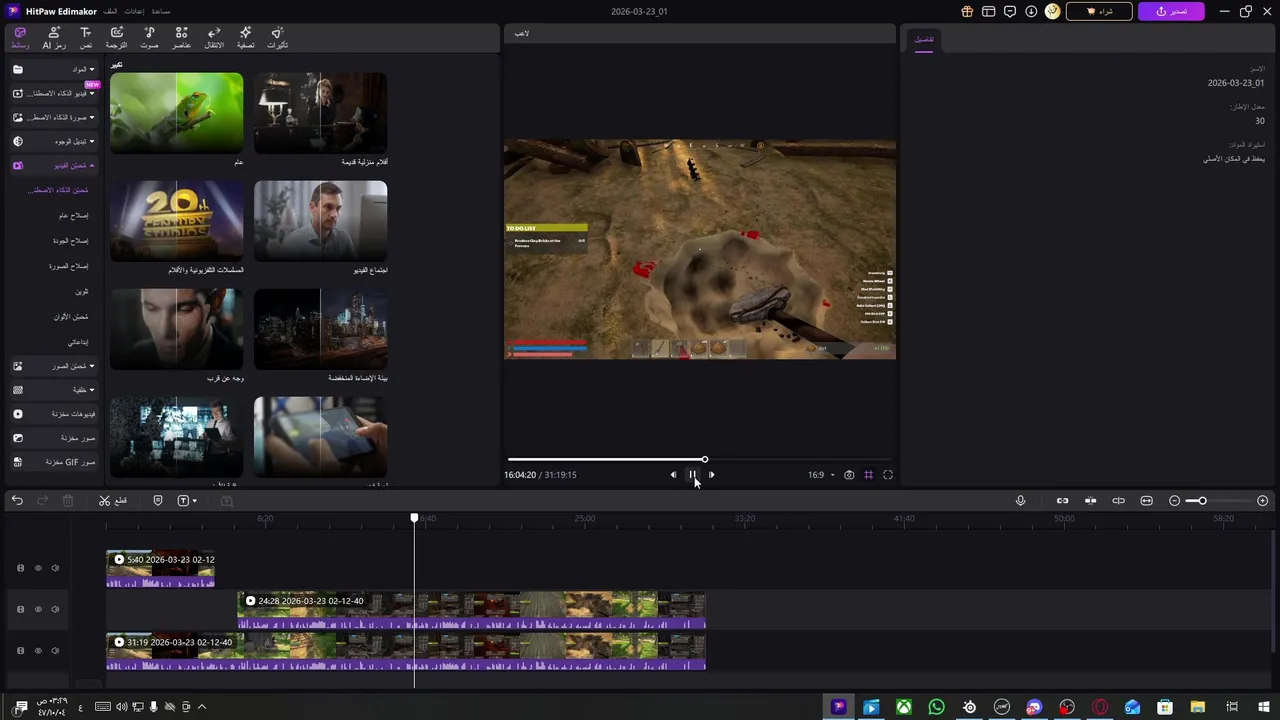Viewport: 1280px width, 720px height.
Task: Switch to the Text (نص) tab
Action: pyautogui.click(x=86, y=38)
